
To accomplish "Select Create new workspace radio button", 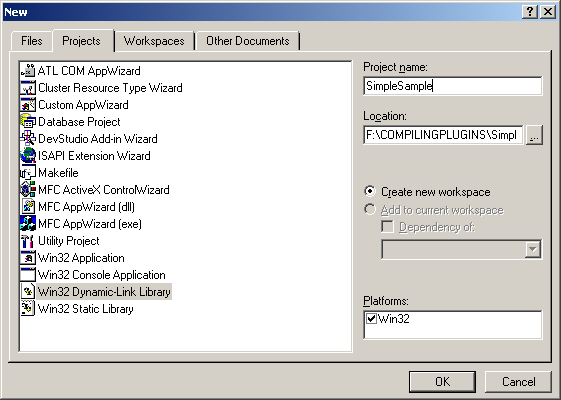I will coord(370,191).
